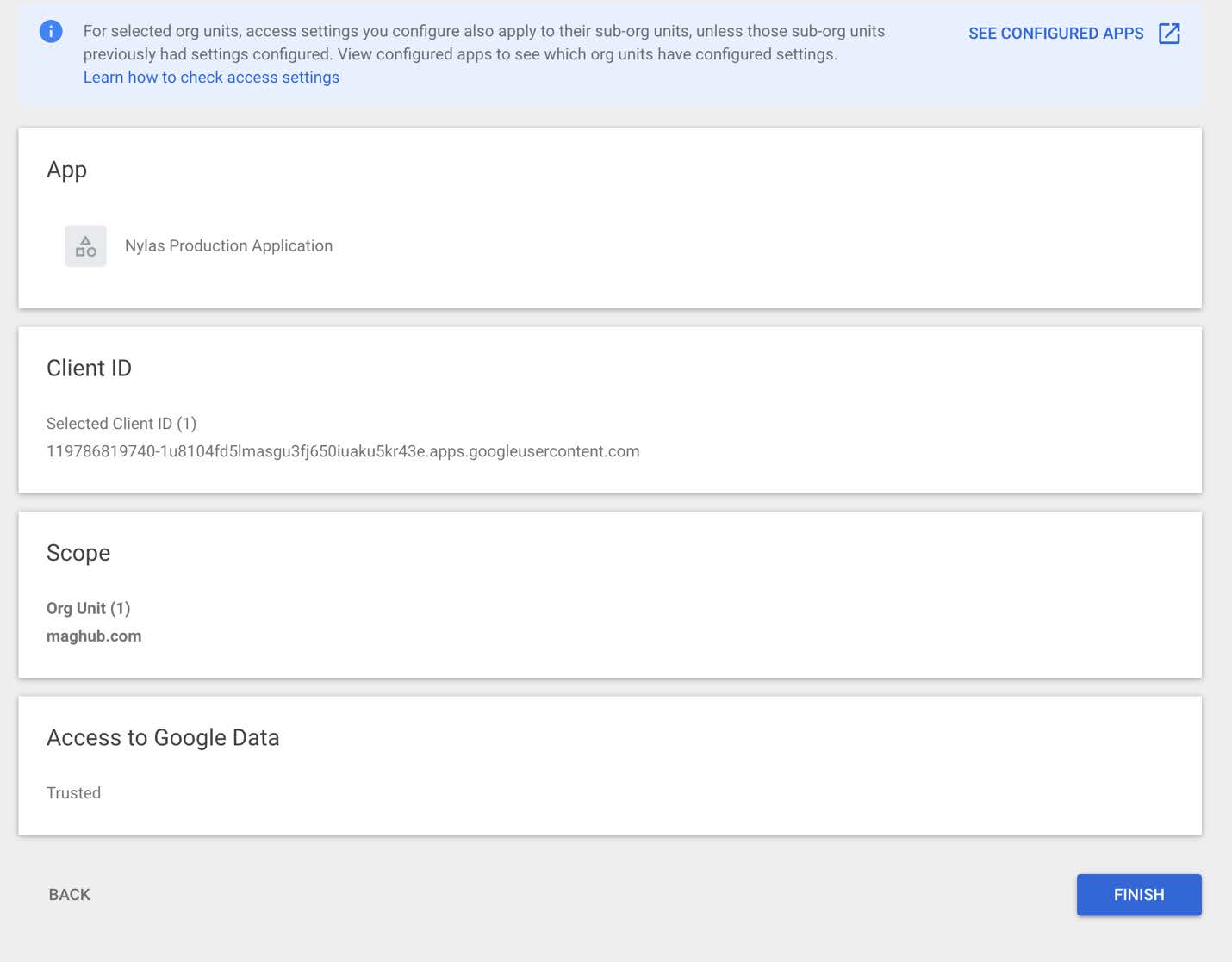Select the googleusercontent client ID string
1232x962 pixels.
tap(343, 451)
